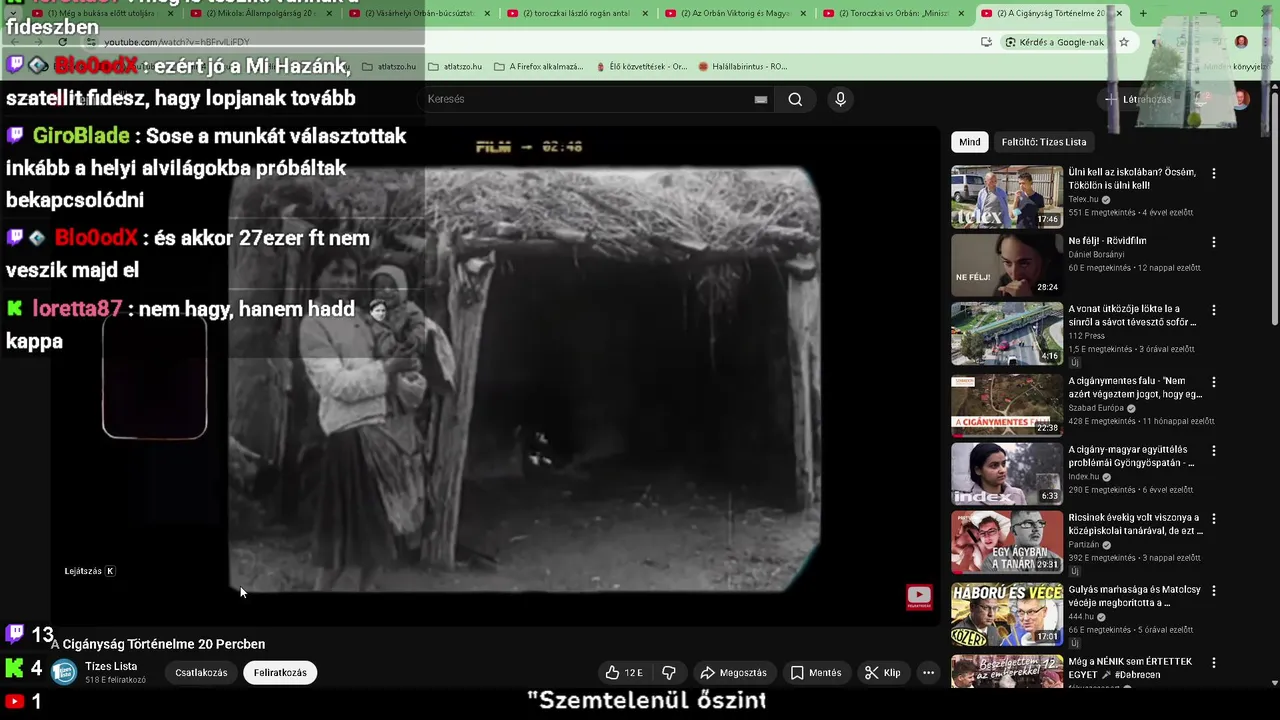The width and height of the screenshot is (1280, 720).
Task: Select the 'Mind' filter chip
Action: pos(970,142)
